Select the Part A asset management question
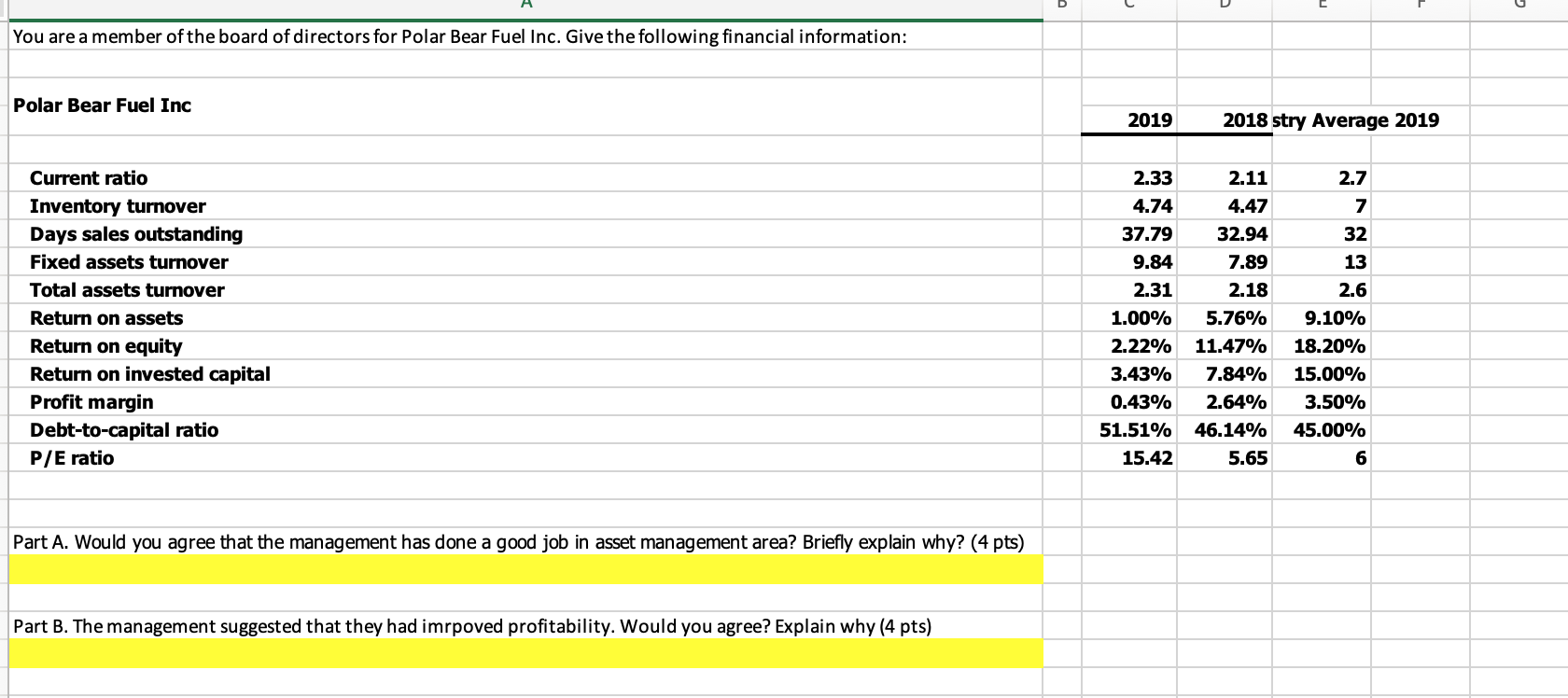 click(525, 542)
